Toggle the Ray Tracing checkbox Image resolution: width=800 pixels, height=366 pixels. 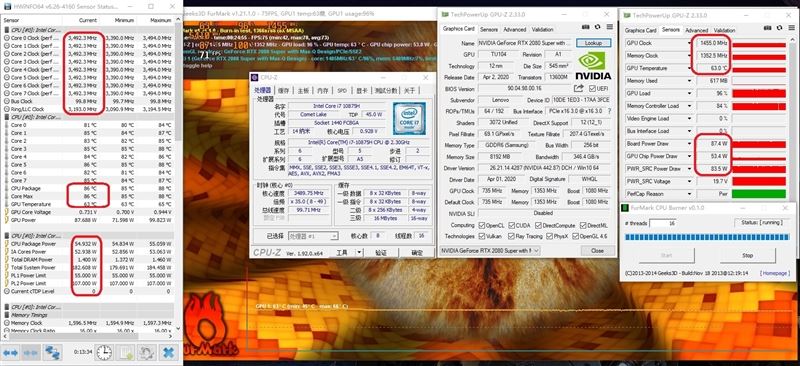512,236
